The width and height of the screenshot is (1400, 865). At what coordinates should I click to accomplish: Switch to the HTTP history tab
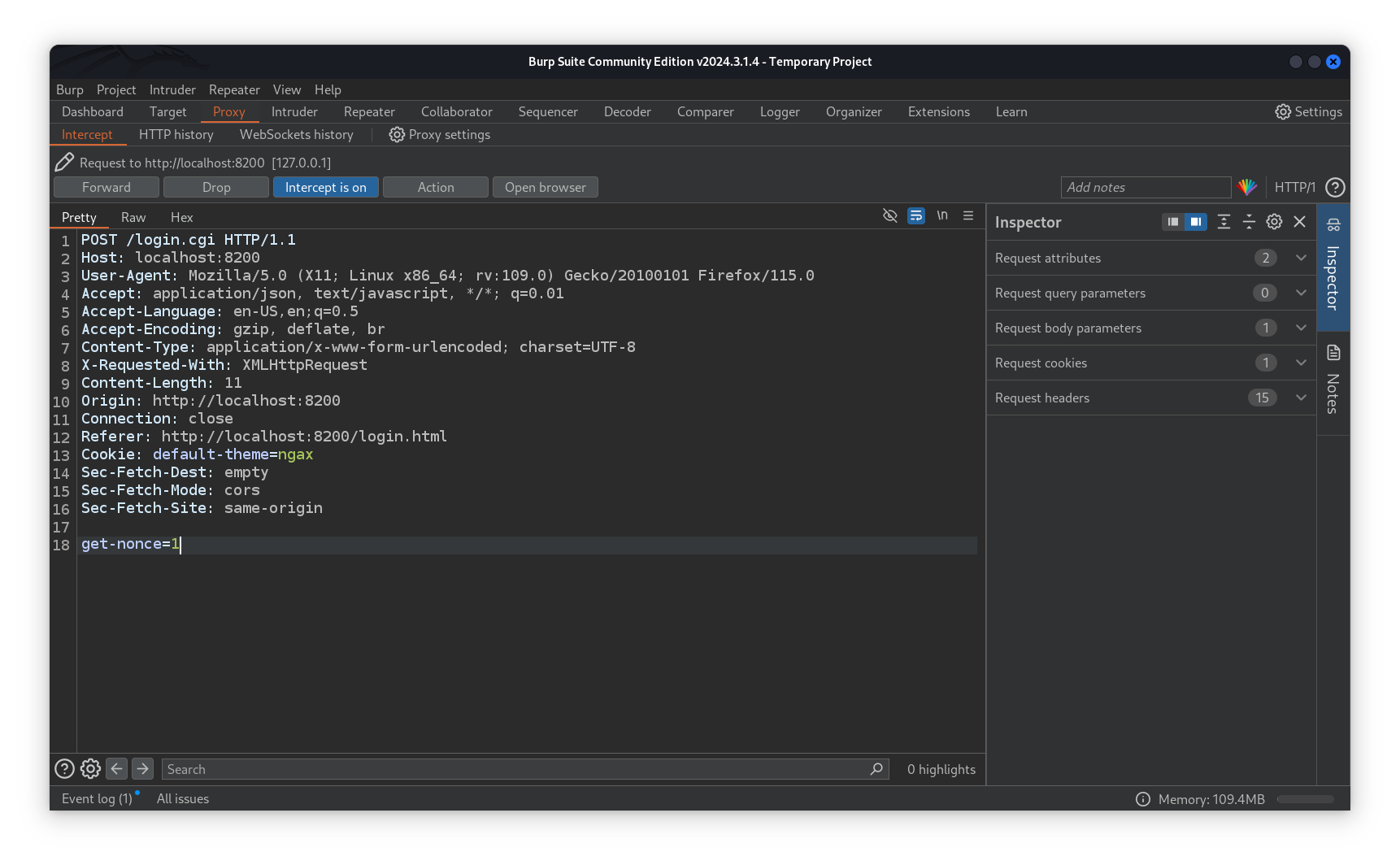(176, 135)
